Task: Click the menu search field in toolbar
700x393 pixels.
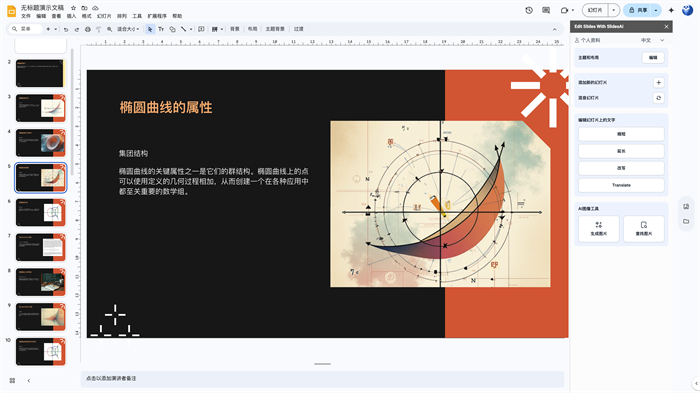Action: point(25,29)
